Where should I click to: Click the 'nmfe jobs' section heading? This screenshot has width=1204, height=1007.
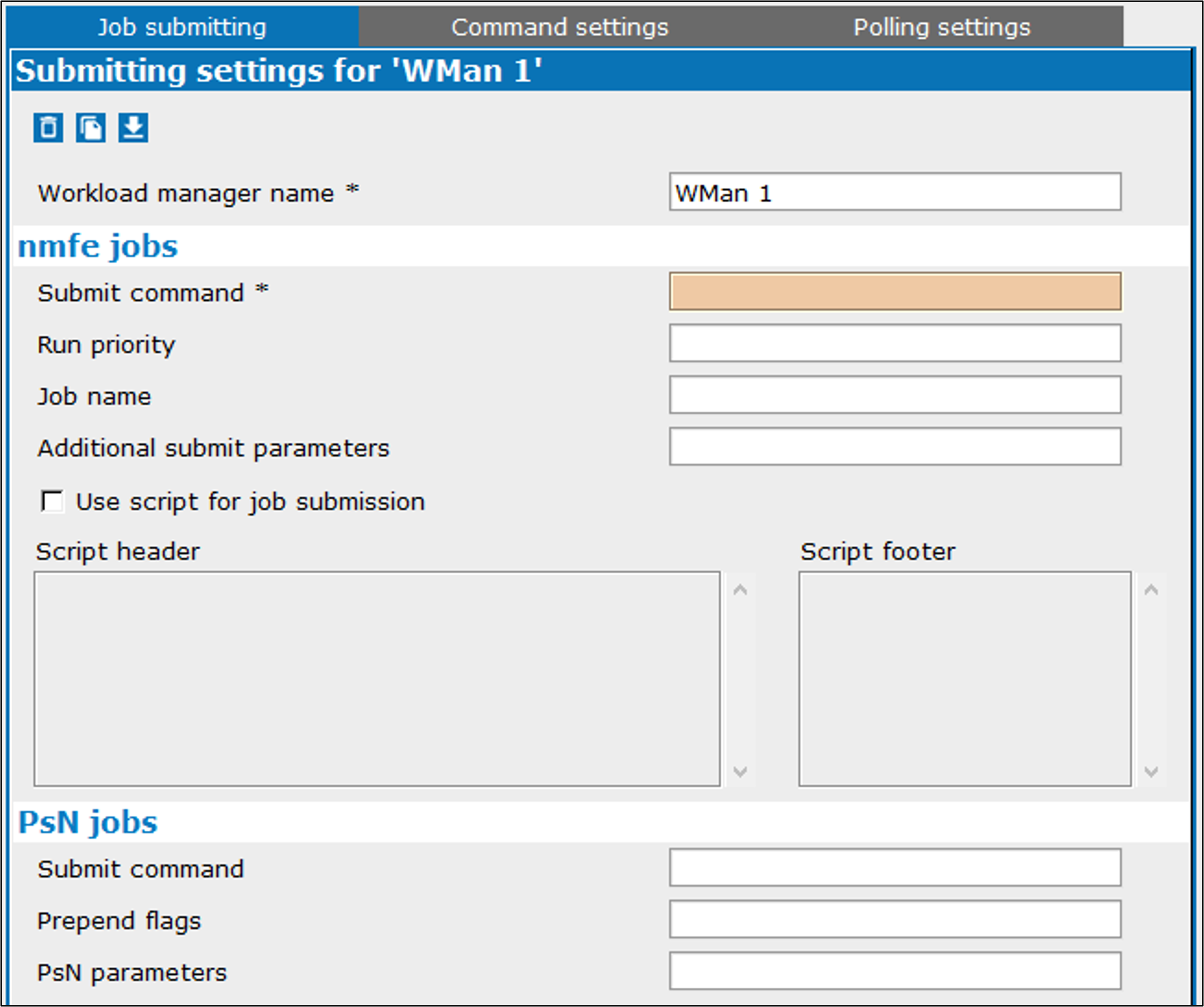pos(97,247)
